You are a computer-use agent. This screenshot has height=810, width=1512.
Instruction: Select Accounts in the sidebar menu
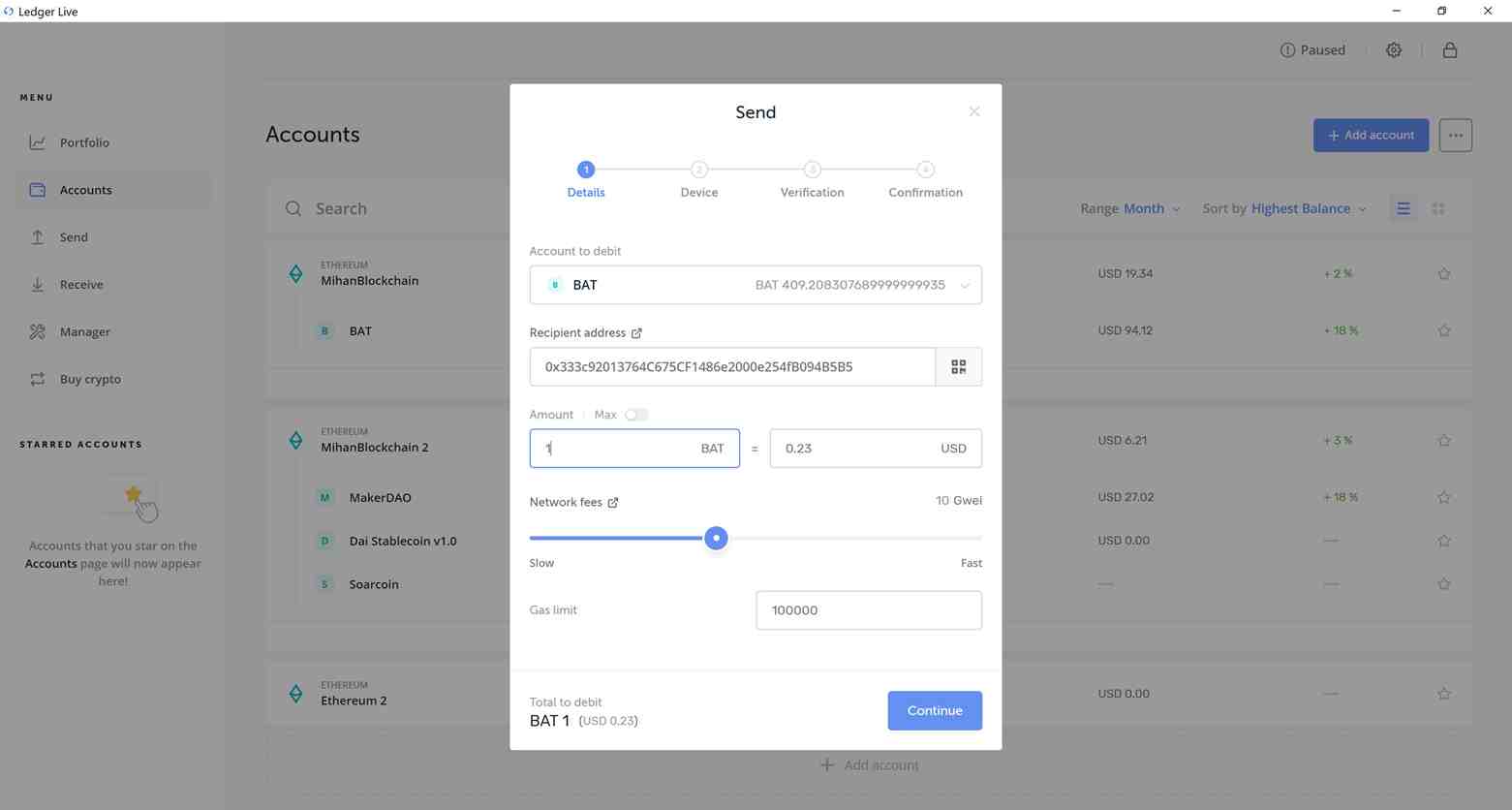pyautogui.click(x=113, y=190)
